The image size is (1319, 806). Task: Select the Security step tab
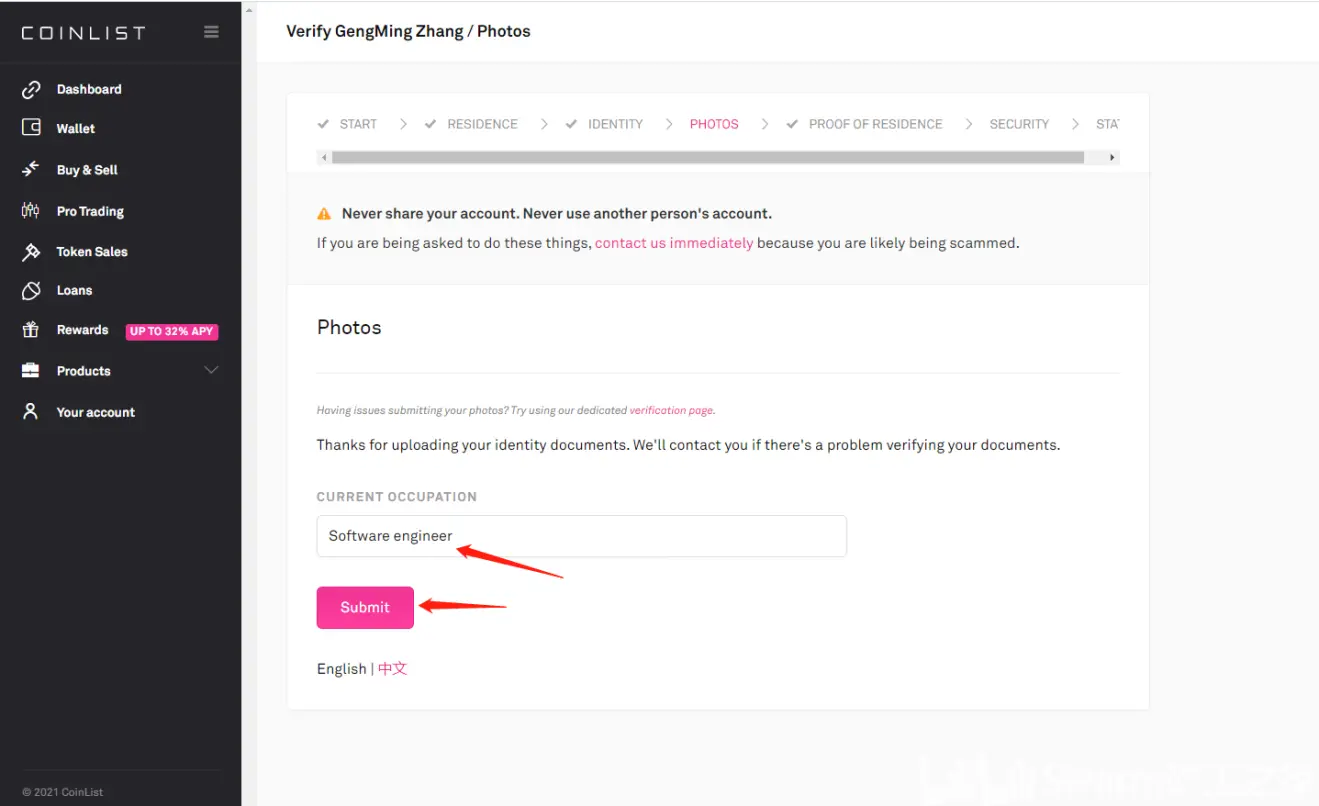click(x=1019, y=124)
